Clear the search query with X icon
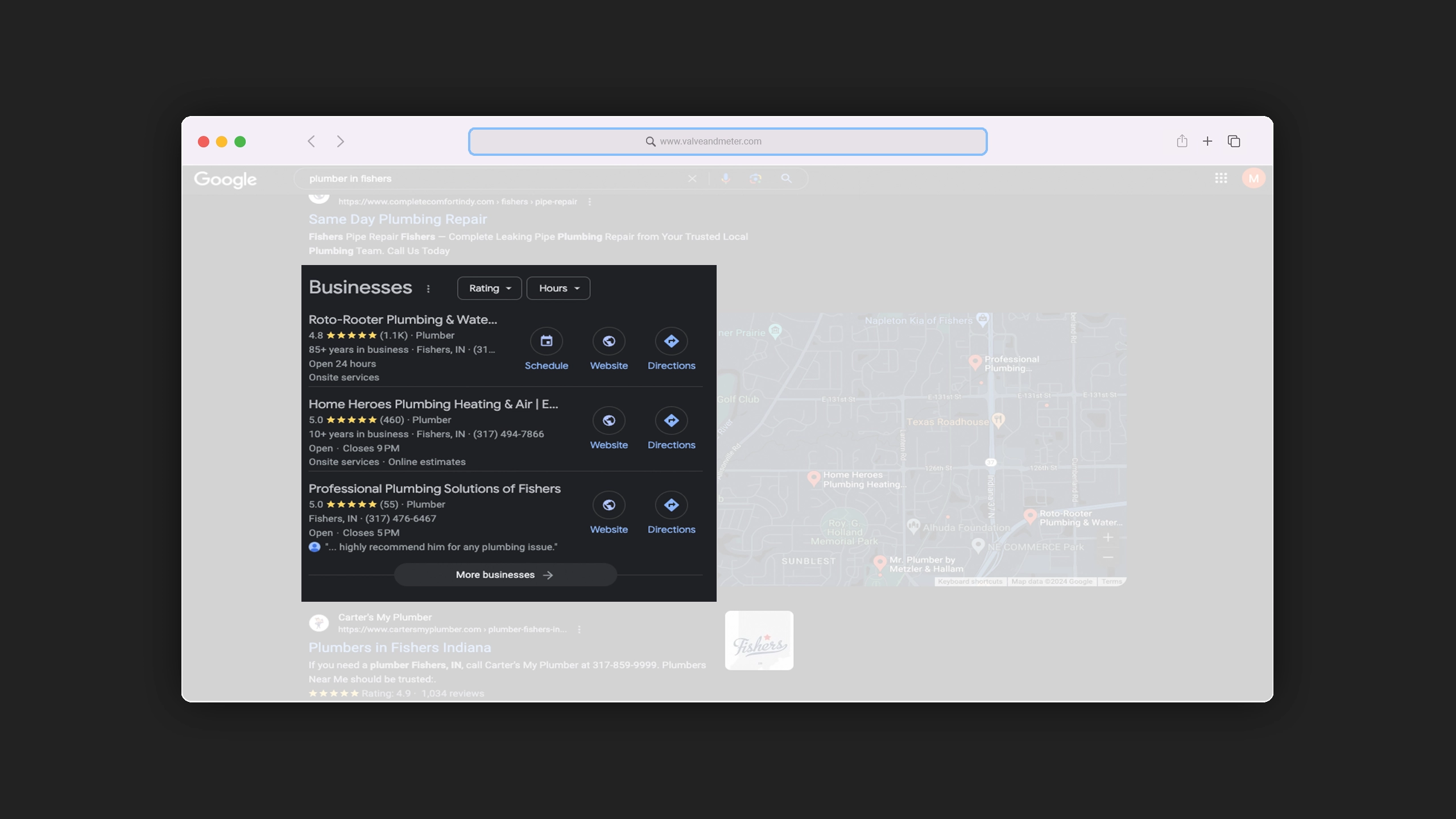 (692, 179)
